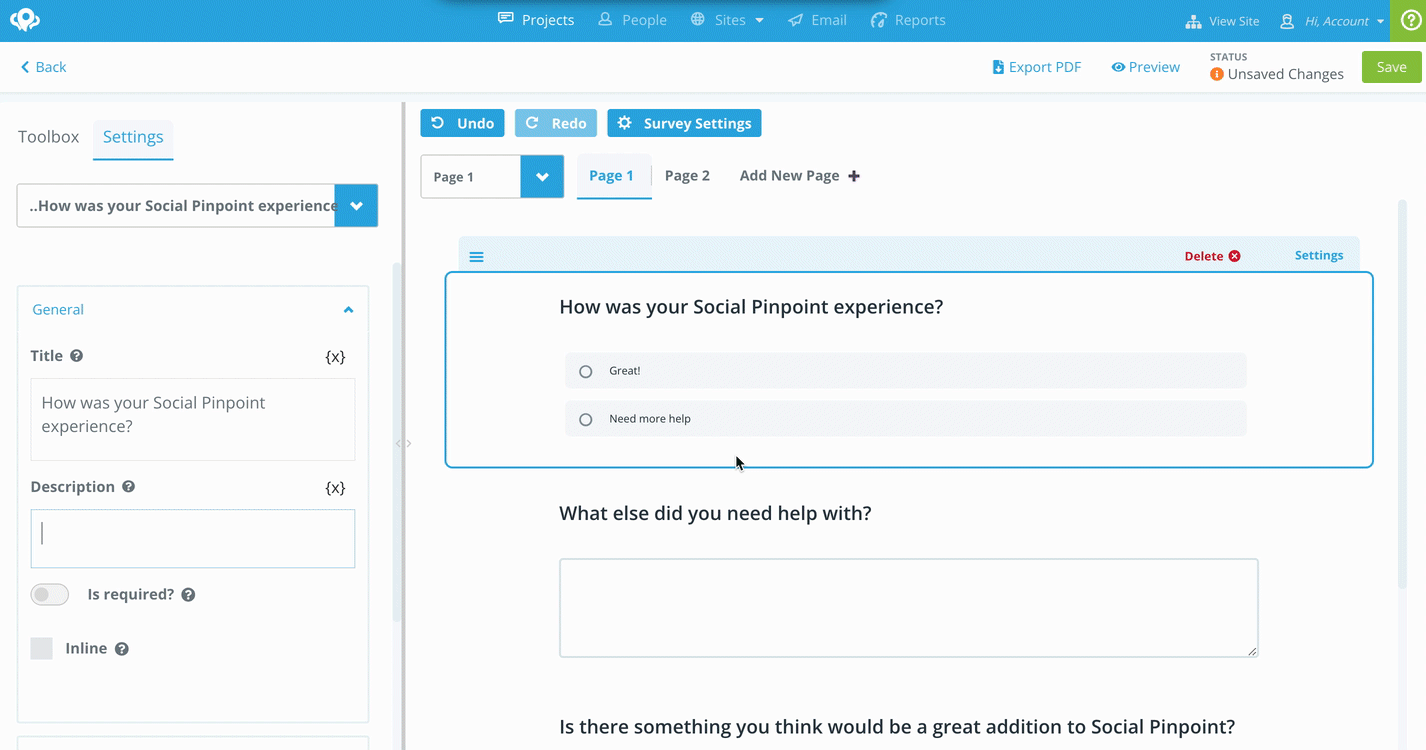Collapse the General settings section
Screen dimensions: 1426x750
click(x=348, y=310)
